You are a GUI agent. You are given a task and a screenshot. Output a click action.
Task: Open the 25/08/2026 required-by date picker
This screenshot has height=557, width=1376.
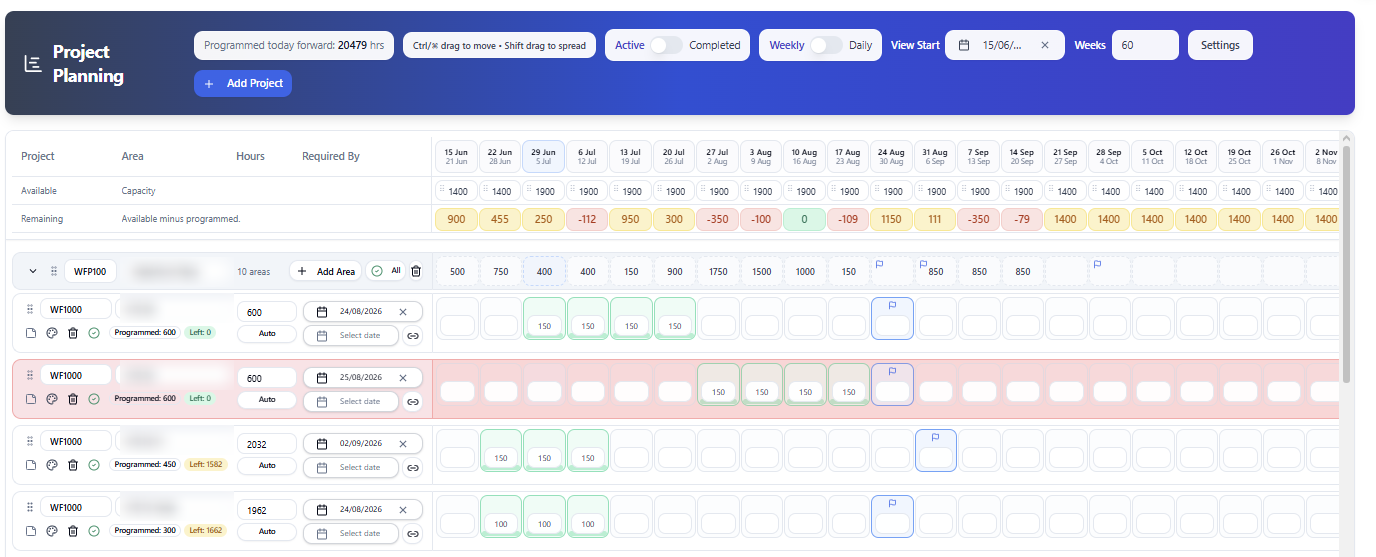coord(363,378)
